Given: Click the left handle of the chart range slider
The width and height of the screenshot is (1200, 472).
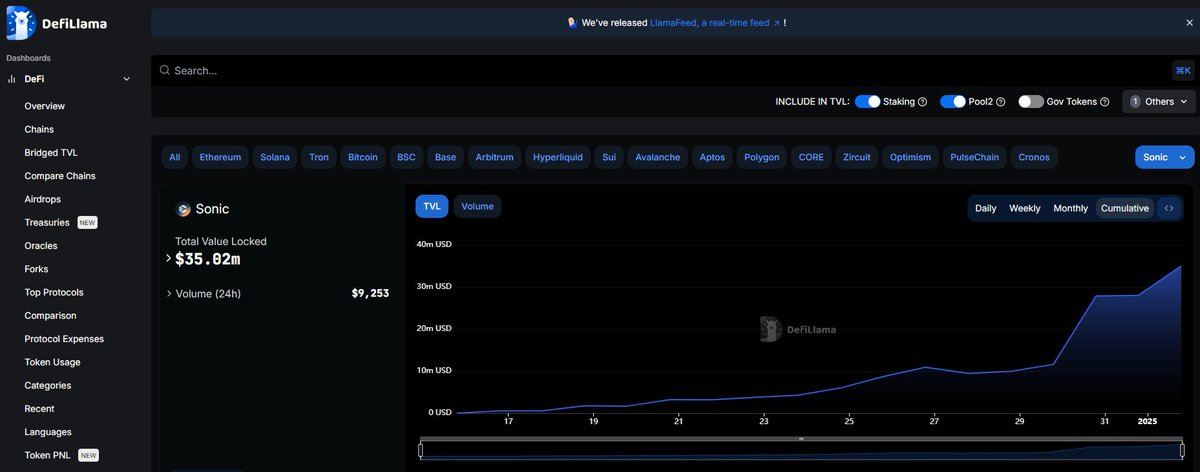Looking at the screenshot, I should (421, 450).
